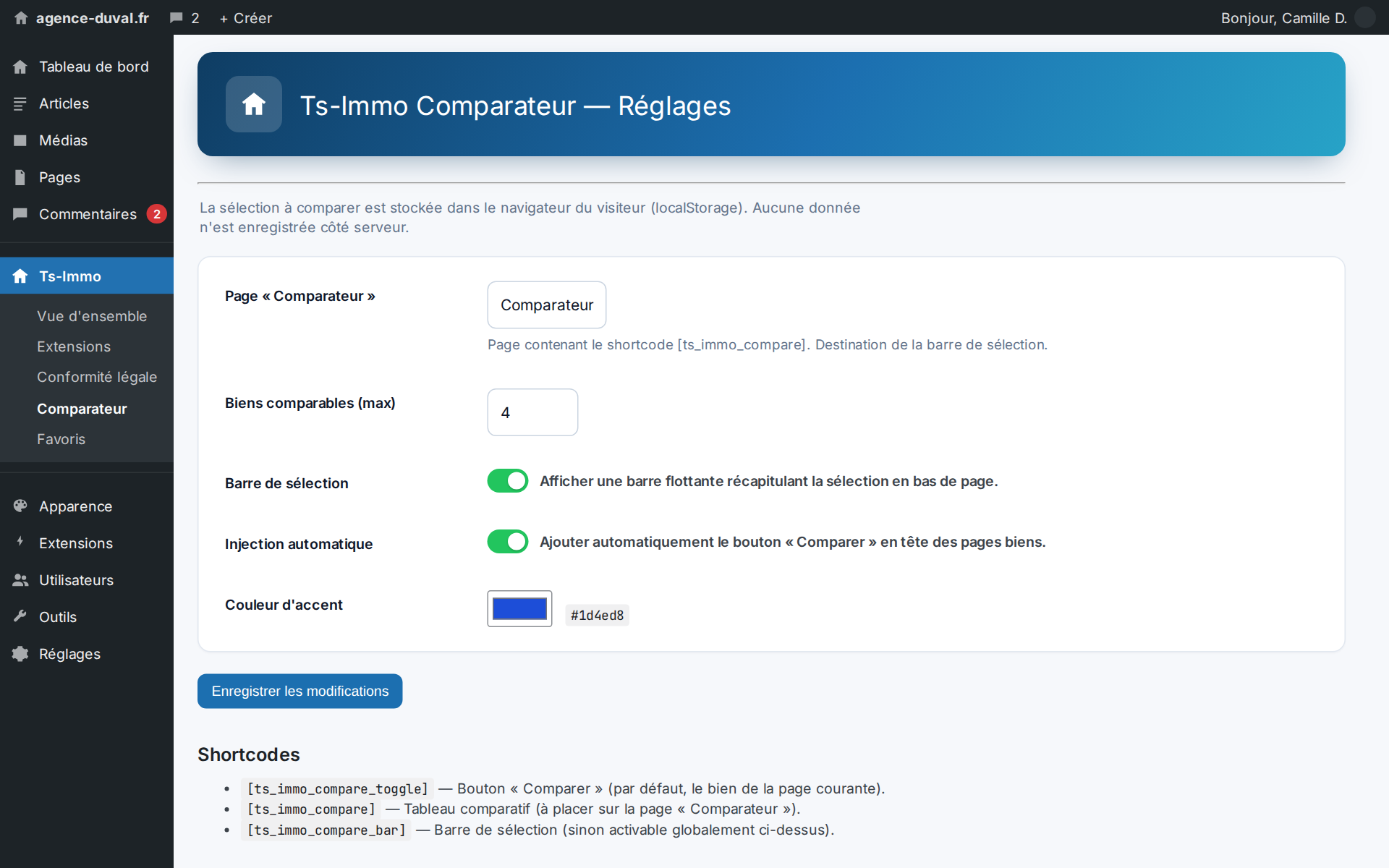
Task: Select the Comparateur submenu item
Action: (82, 409)
